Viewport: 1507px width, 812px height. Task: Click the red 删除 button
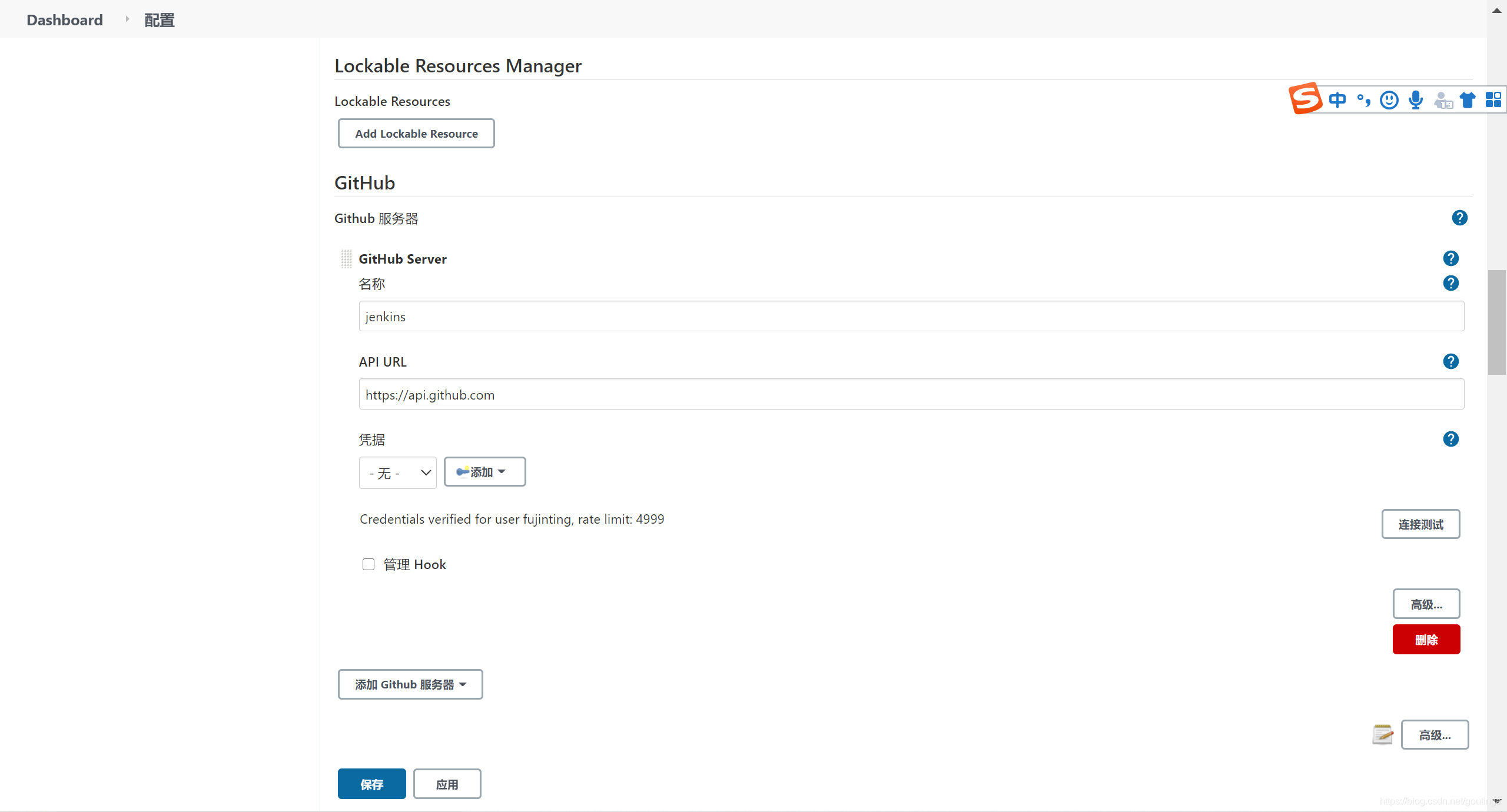(x=1426, y=640)
